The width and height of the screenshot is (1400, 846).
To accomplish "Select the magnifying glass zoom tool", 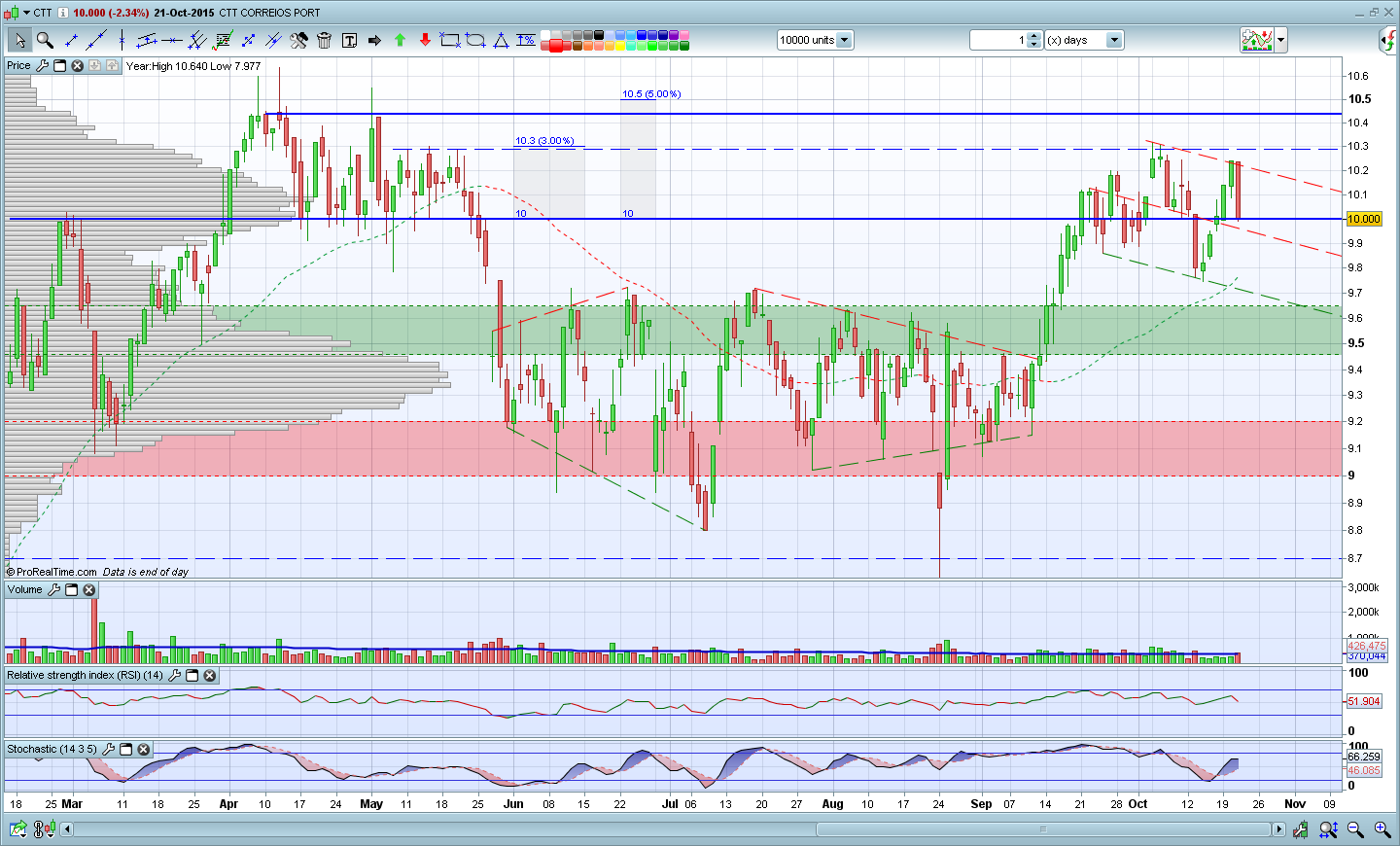I will pyautogui.click(x=45, y=40).
